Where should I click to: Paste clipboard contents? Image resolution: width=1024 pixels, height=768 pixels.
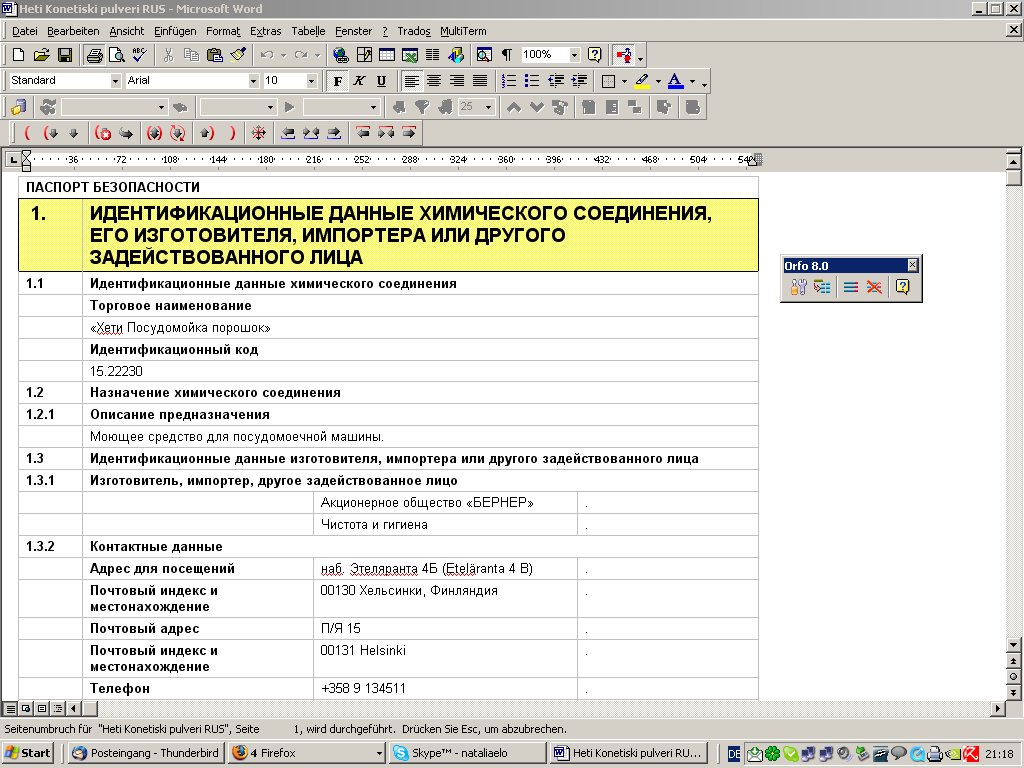click(x=214, y=55)
